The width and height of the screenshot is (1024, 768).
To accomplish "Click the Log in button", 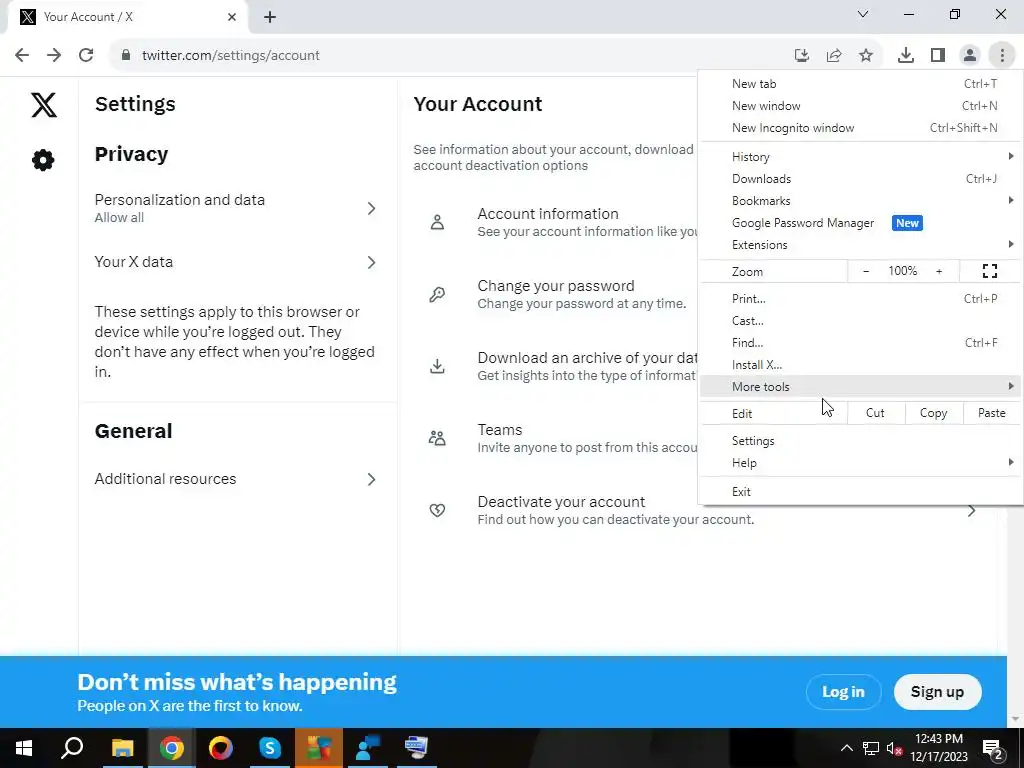I will tap(843, 692).
